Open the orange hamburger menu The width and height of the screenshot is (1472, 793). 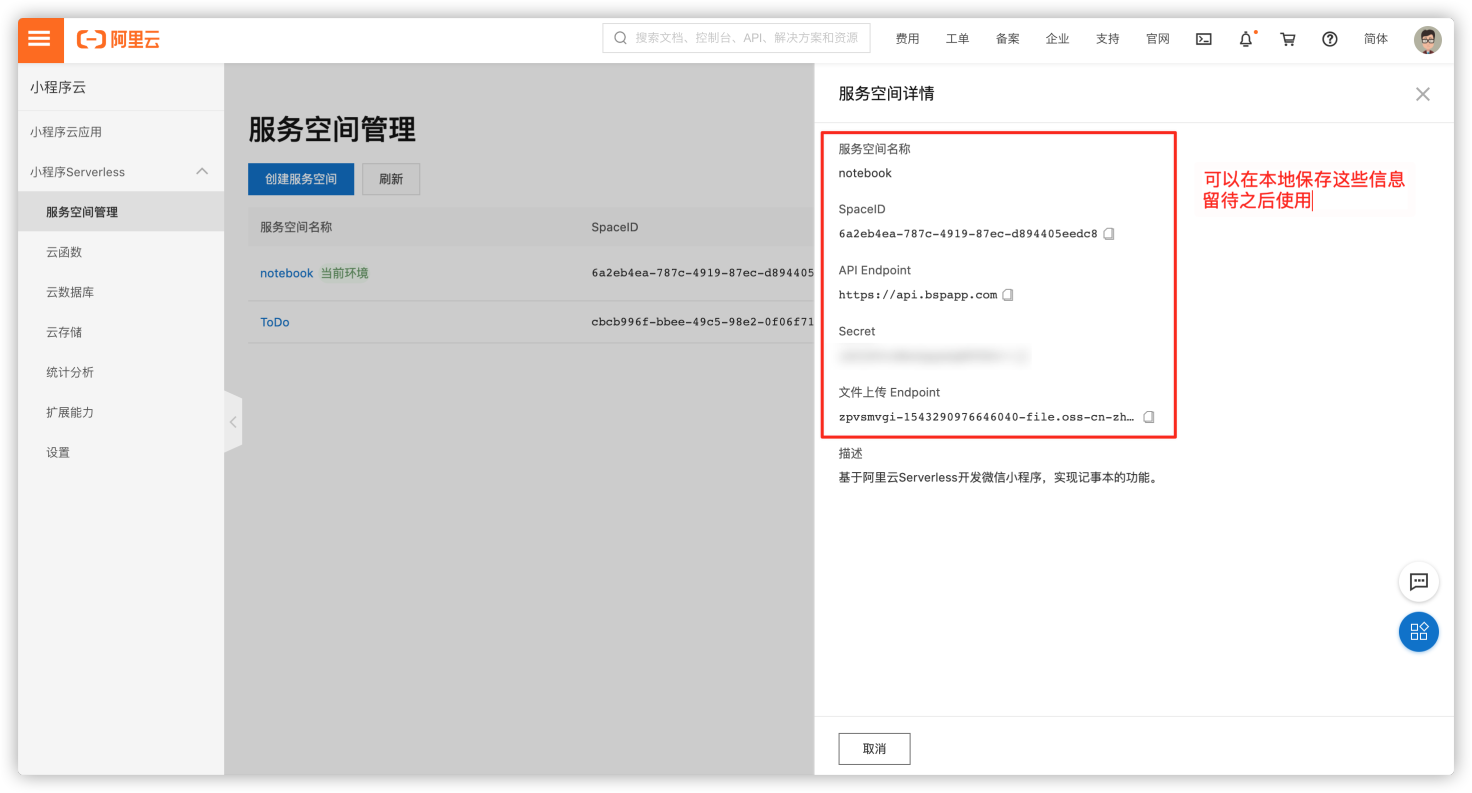tap(40, 39)
